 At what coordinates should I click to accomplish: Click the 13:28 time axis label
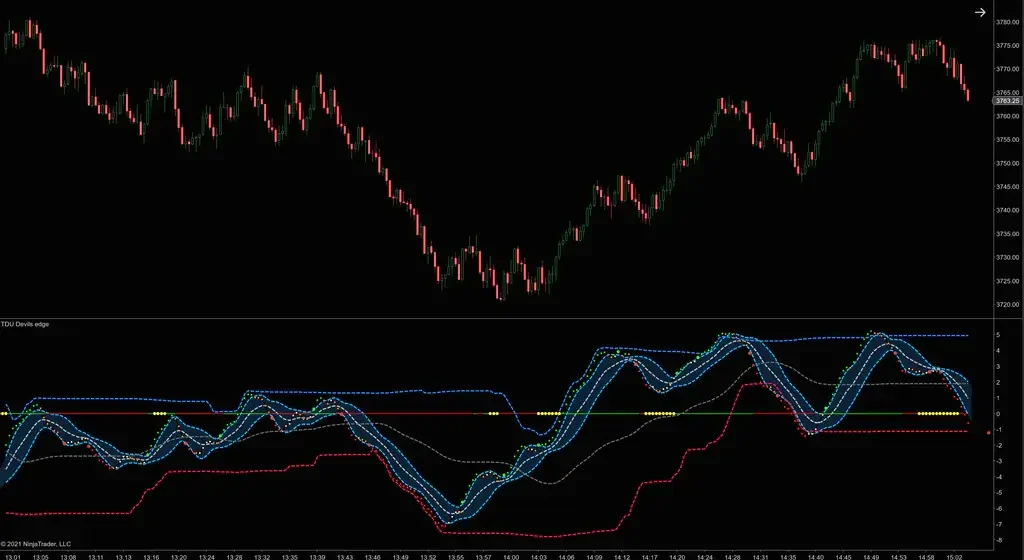234,557
